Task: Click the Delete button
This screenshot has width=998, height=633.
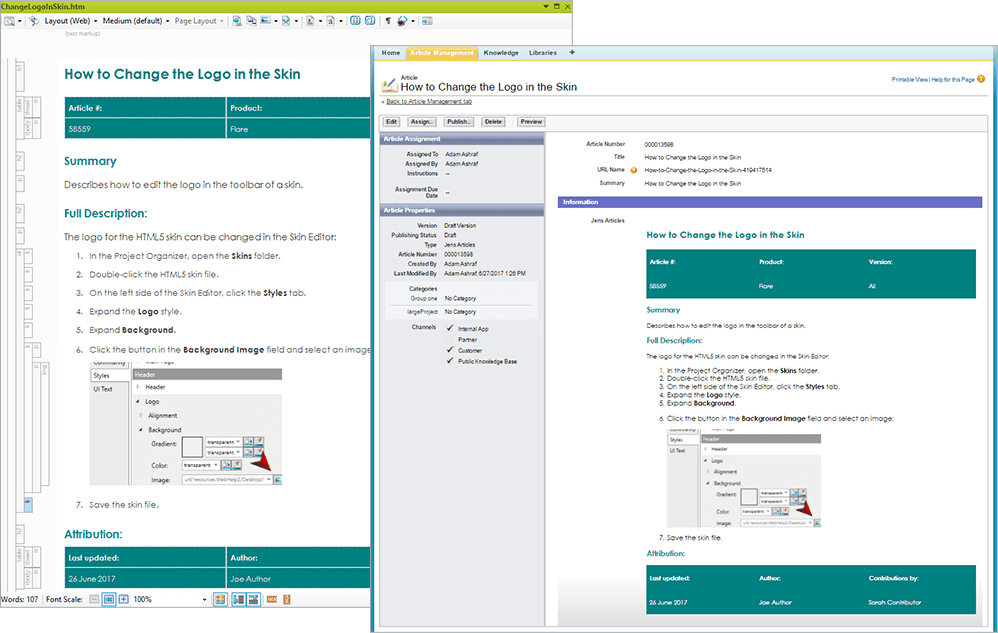Action: coord(493,122)
